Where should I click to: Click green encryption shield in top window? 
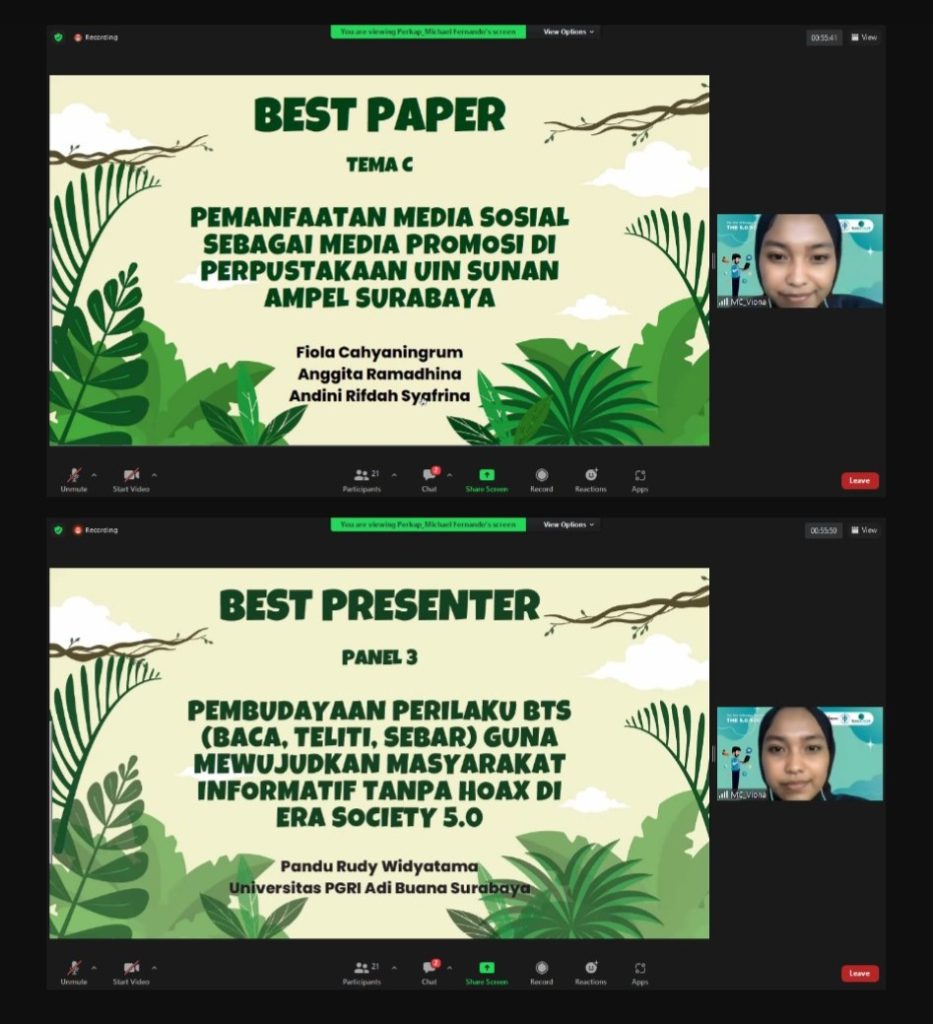point(58,37)
